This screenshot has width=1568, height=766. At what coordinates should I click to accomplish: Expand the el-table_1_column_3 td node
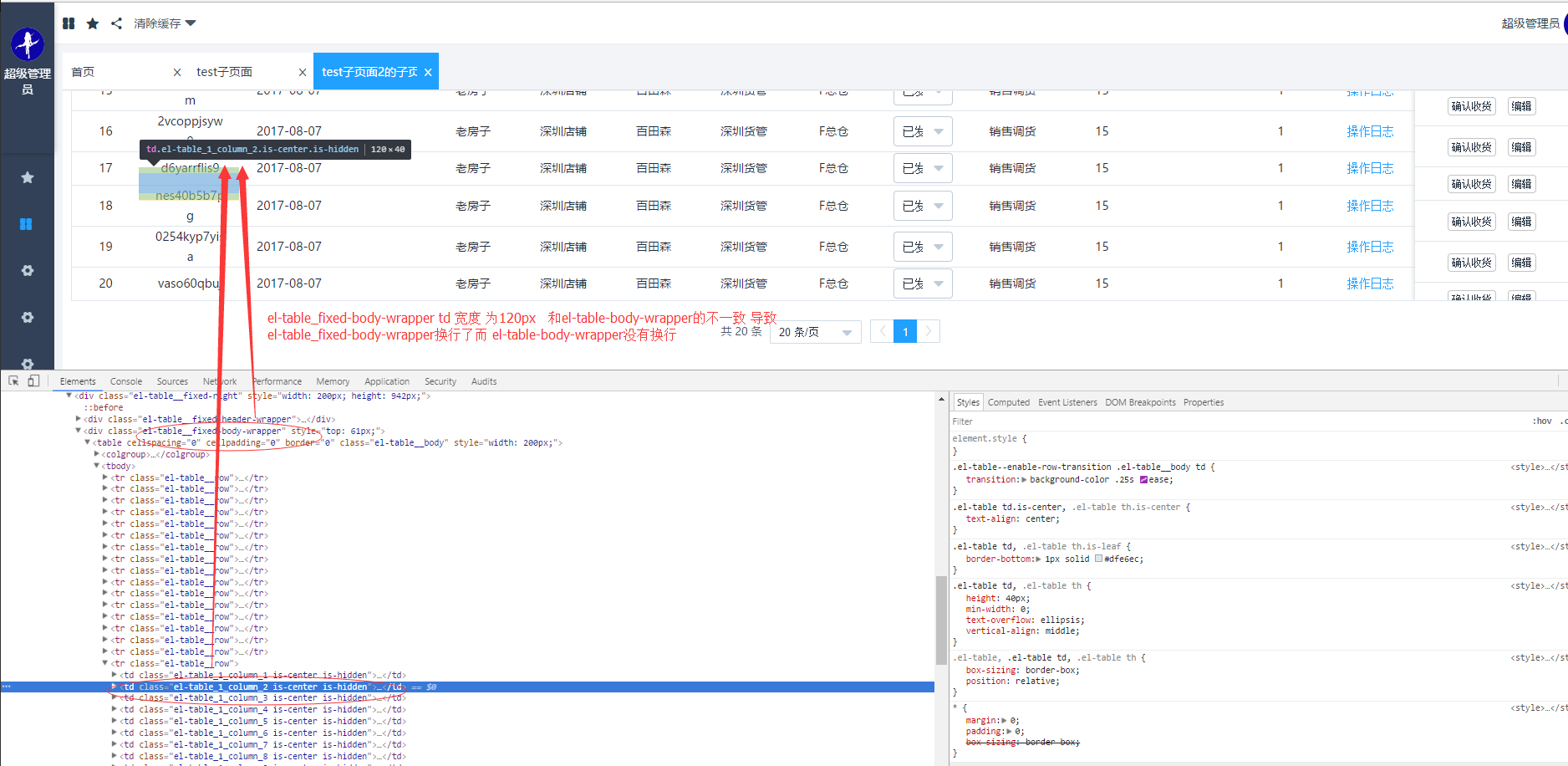coord(115,697)
